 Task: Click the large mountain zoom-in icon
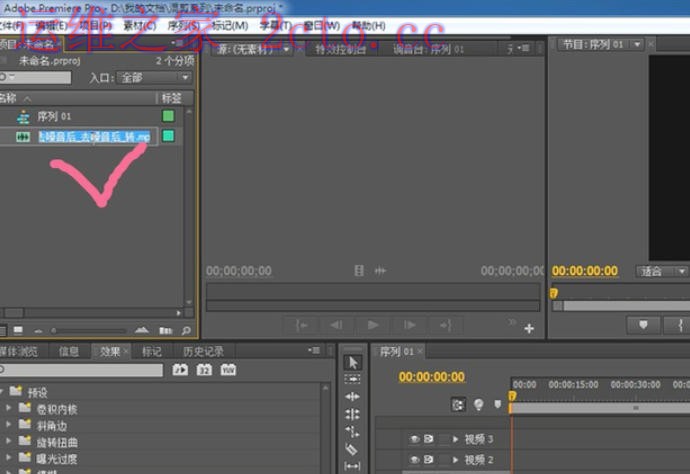141,330
